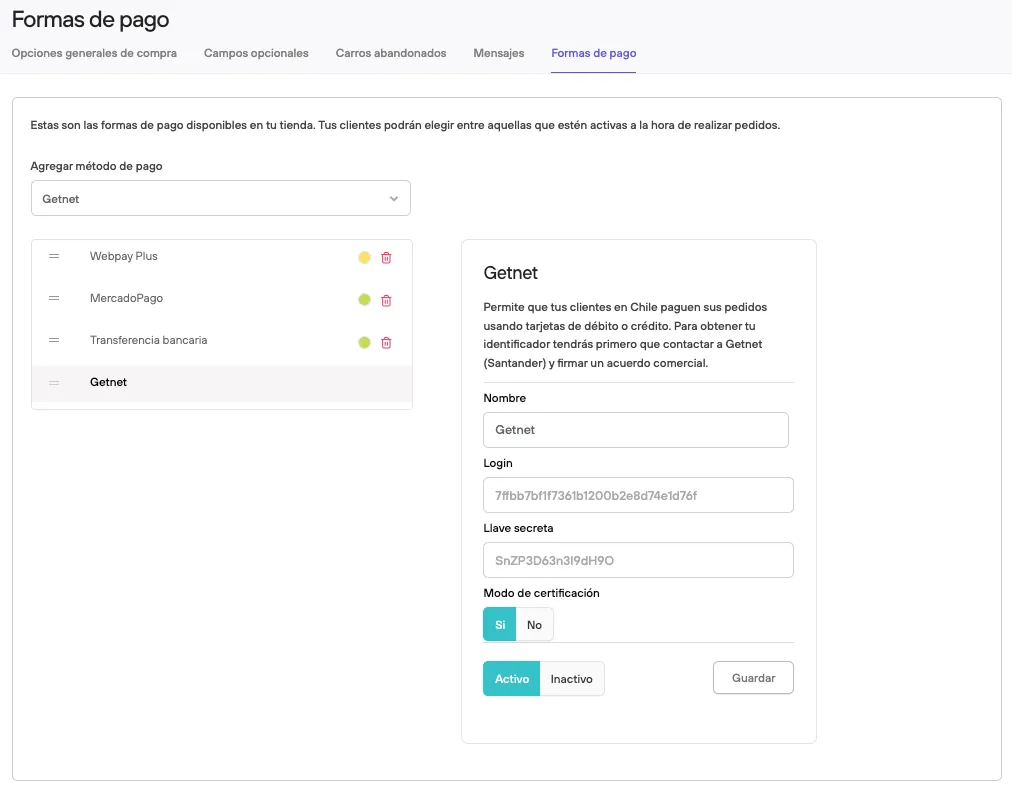The height and width of the screenshot is (790, 1012).
Task: Set Getnet status to Activo
Action: point(511,678)
